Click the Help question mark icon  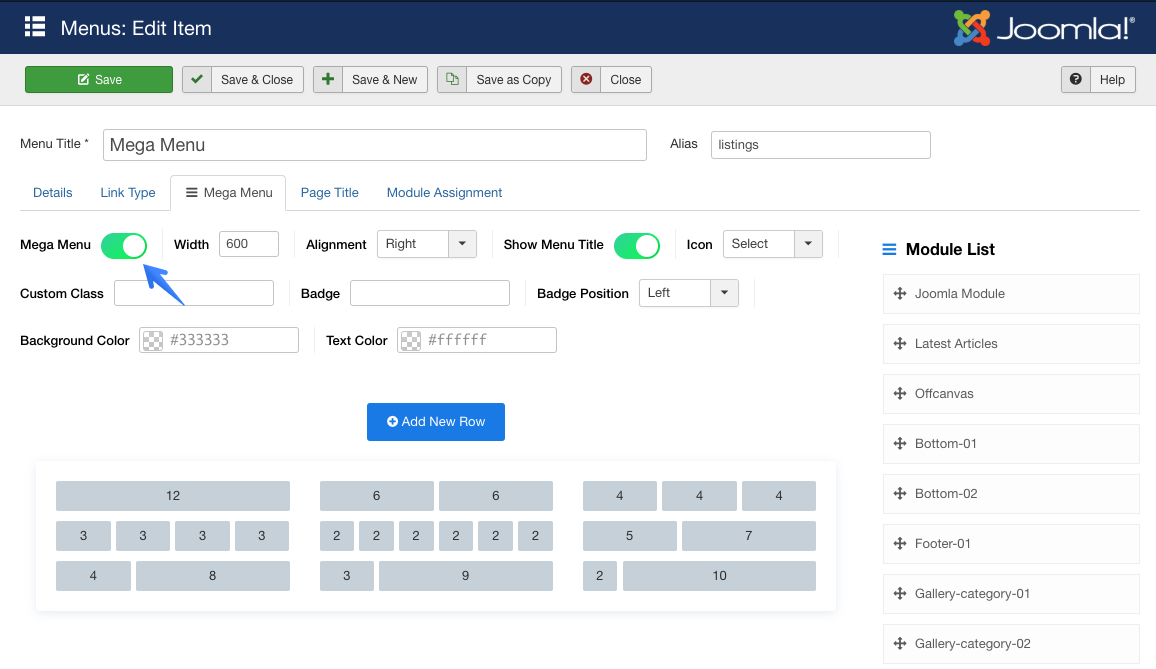point(1076,80)
